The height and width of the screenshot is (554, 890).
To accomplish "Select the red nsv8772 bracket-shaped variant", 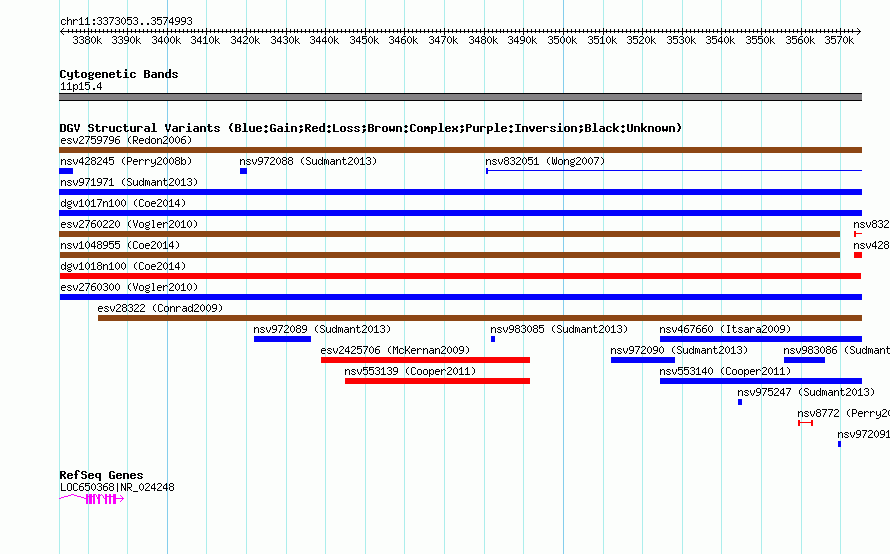I will (805, 423).
